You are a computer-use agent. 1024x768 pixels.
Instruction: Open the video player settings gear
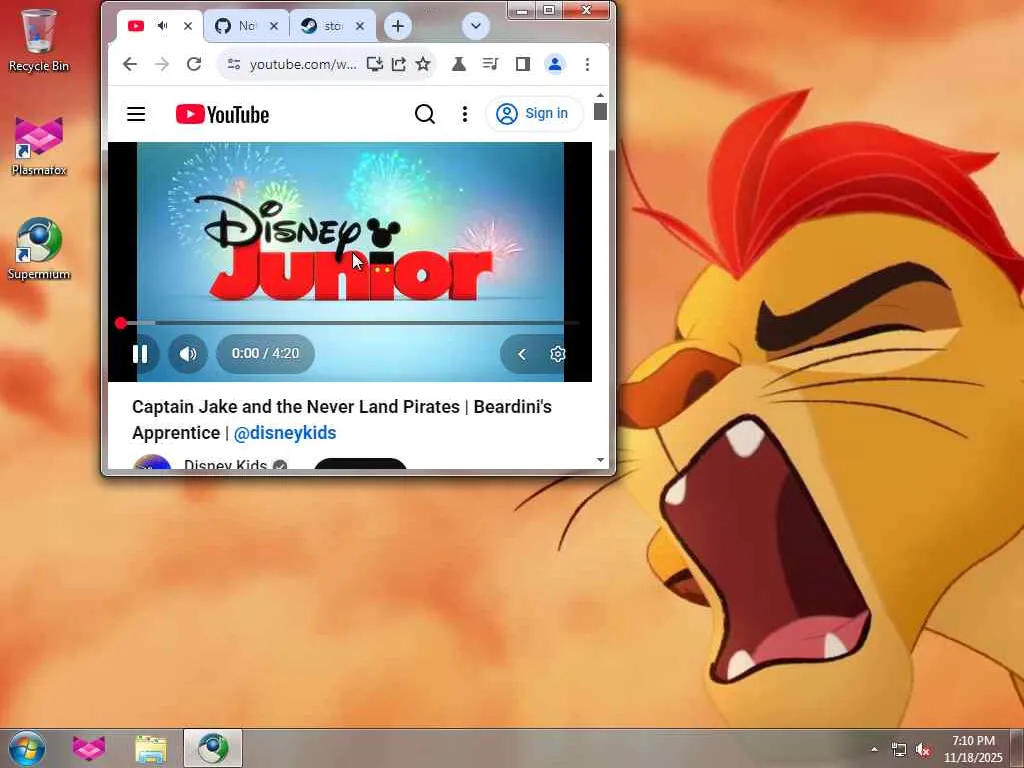(x=557, y=354)
